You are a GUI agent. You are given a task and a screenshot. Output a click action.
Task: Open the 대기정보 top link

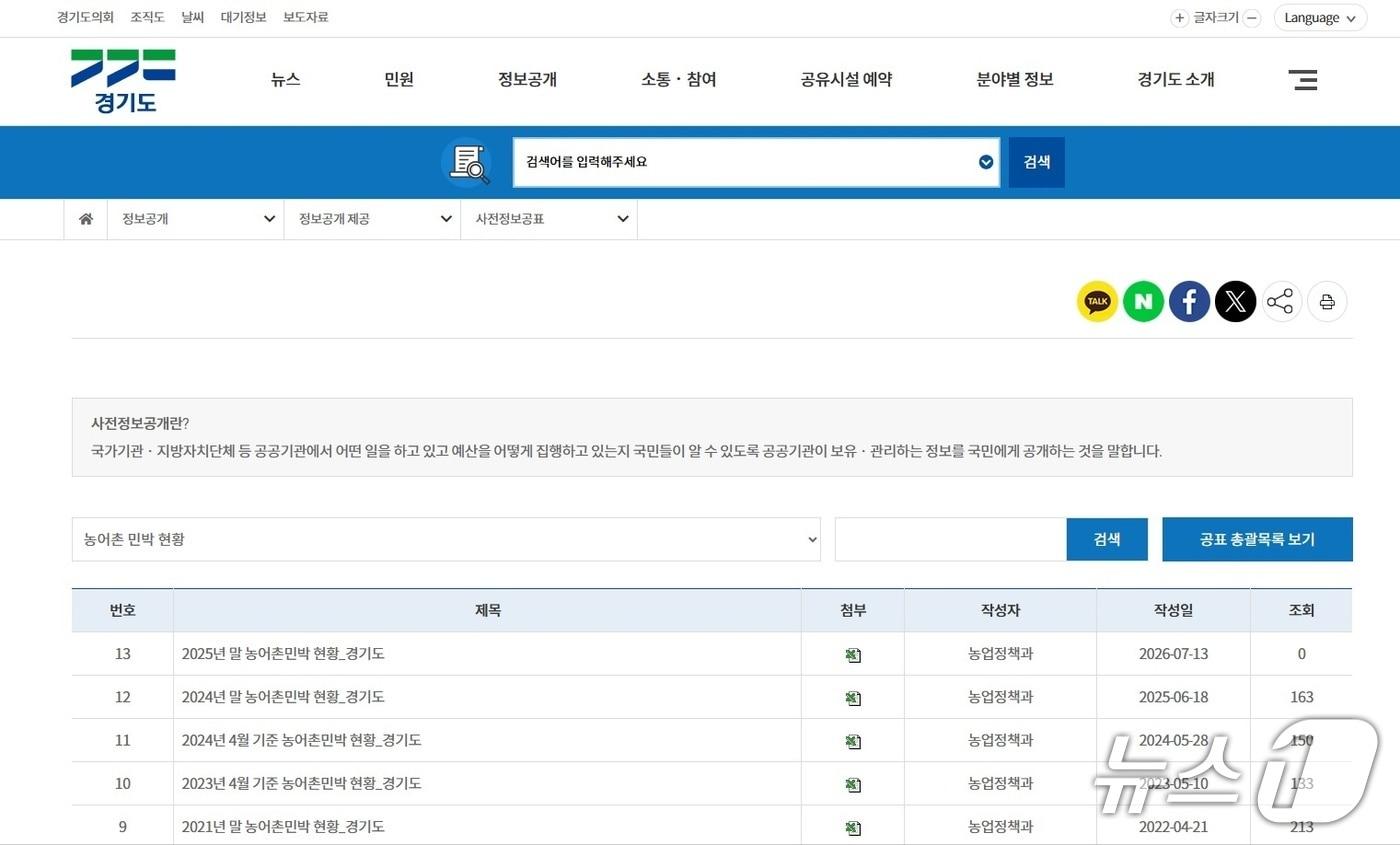pos(244,17)
